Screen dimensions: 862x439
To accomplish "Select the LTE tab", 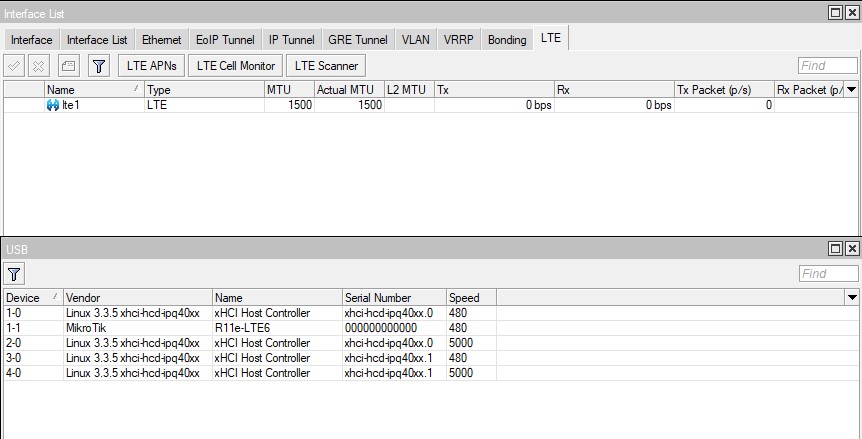I will click(551, 38).
